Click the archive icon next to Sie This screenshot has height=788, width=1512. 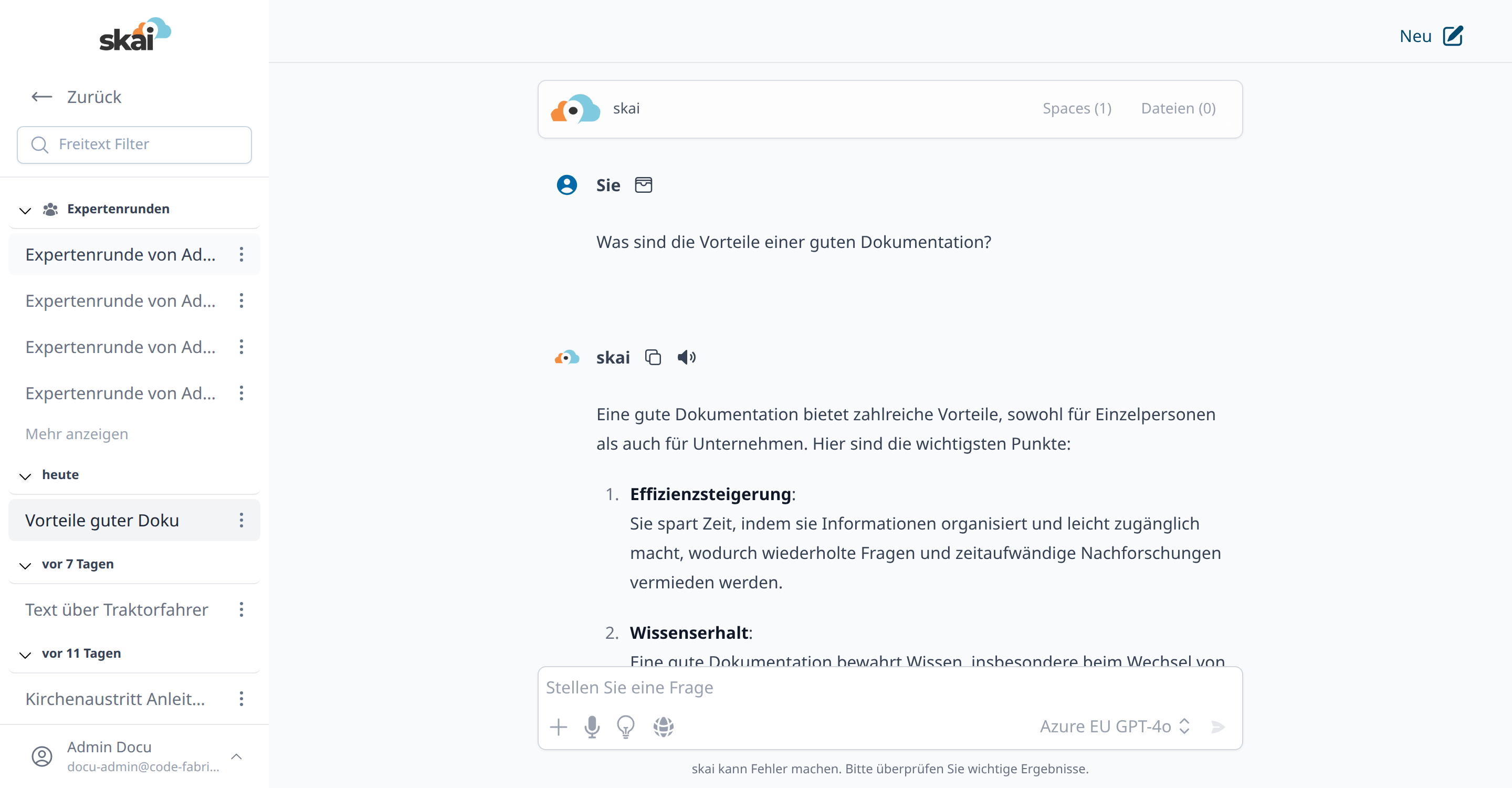tap(644, 185)
